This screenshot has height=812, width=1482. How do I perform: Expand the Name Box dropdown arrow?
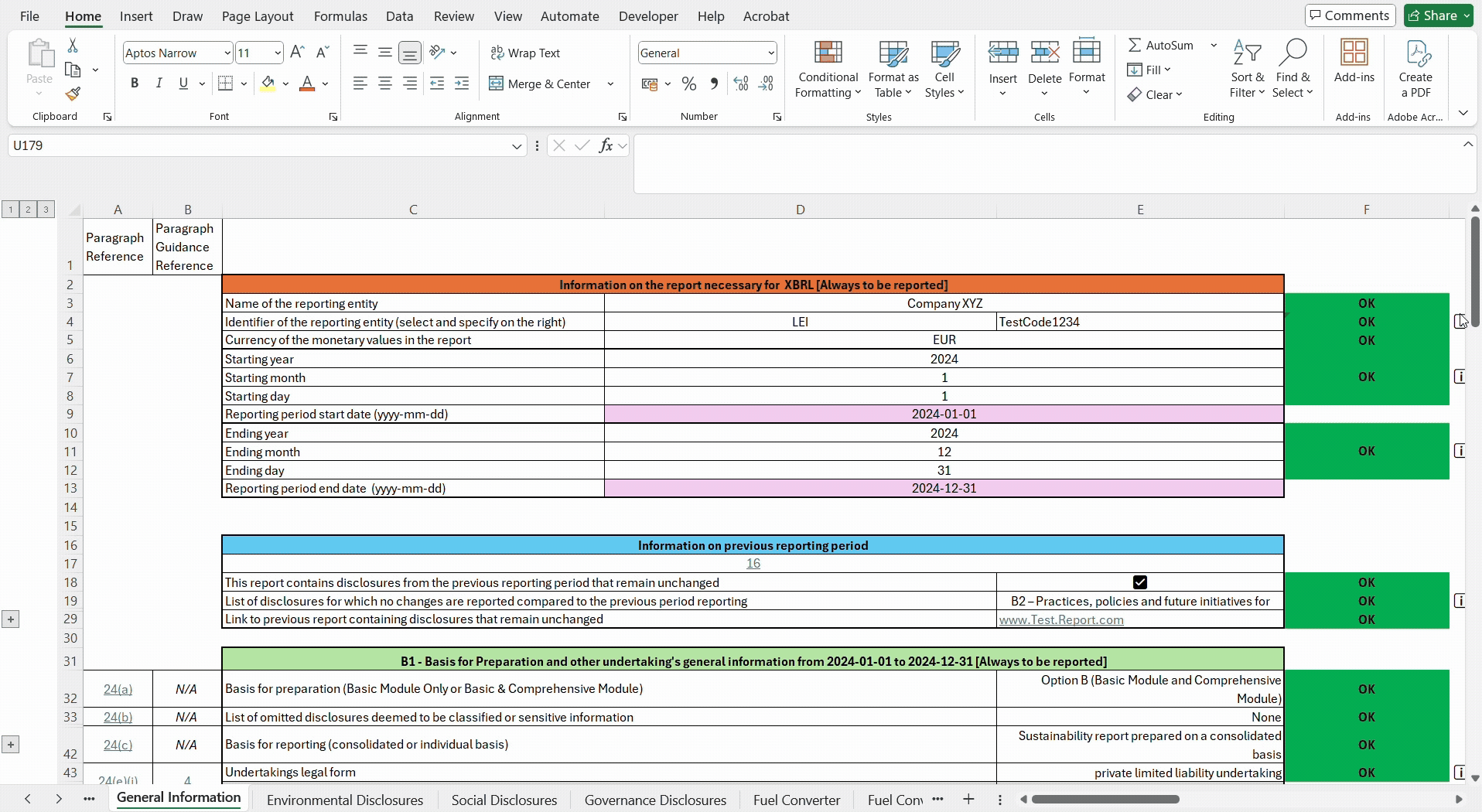tap(517, 145)
